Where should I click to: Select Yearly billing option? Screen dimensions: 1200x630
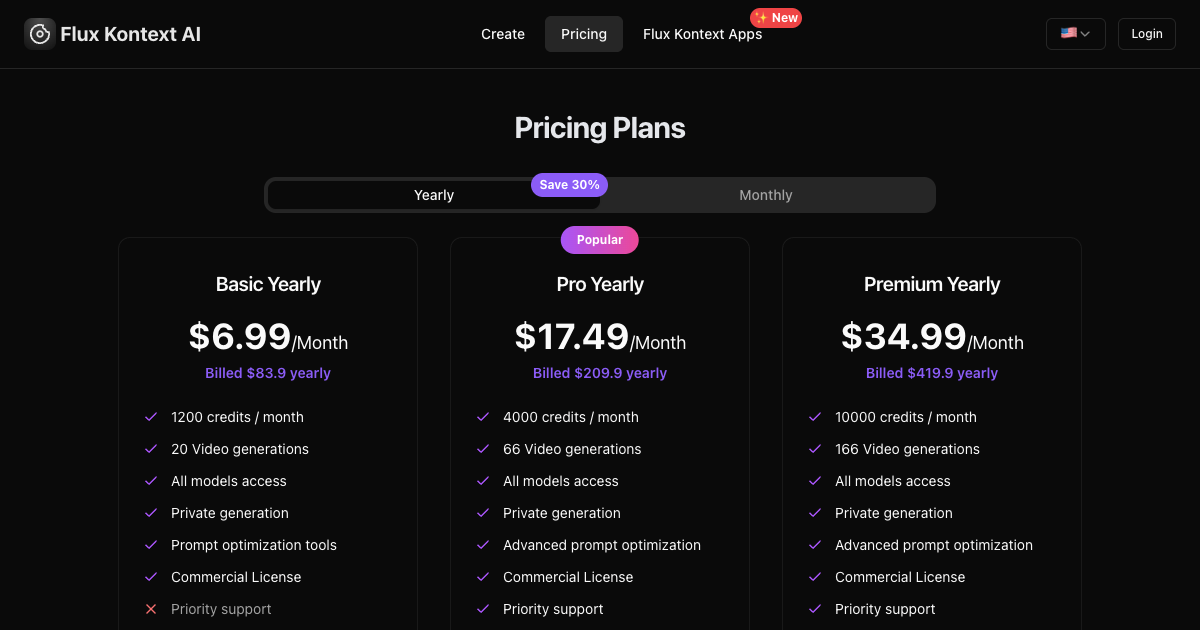click(434, 195)
